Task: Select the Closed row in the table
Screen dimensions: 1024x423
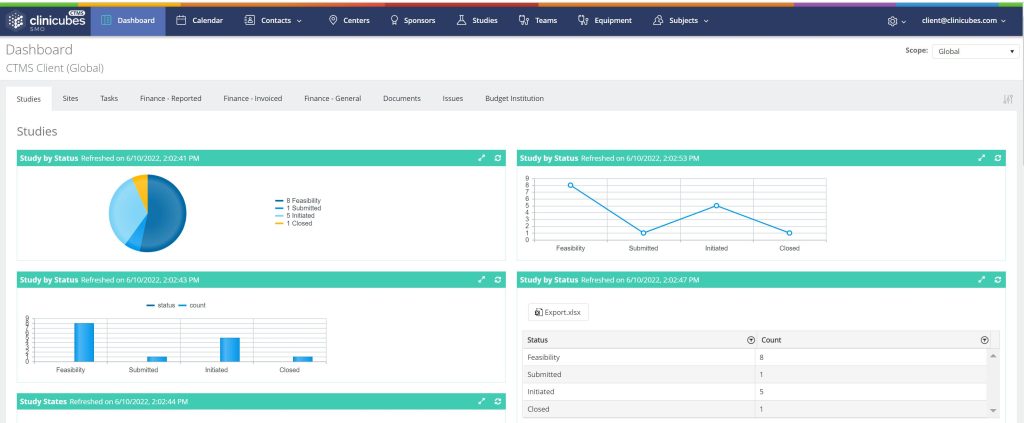Action: [x=755, y=409]
